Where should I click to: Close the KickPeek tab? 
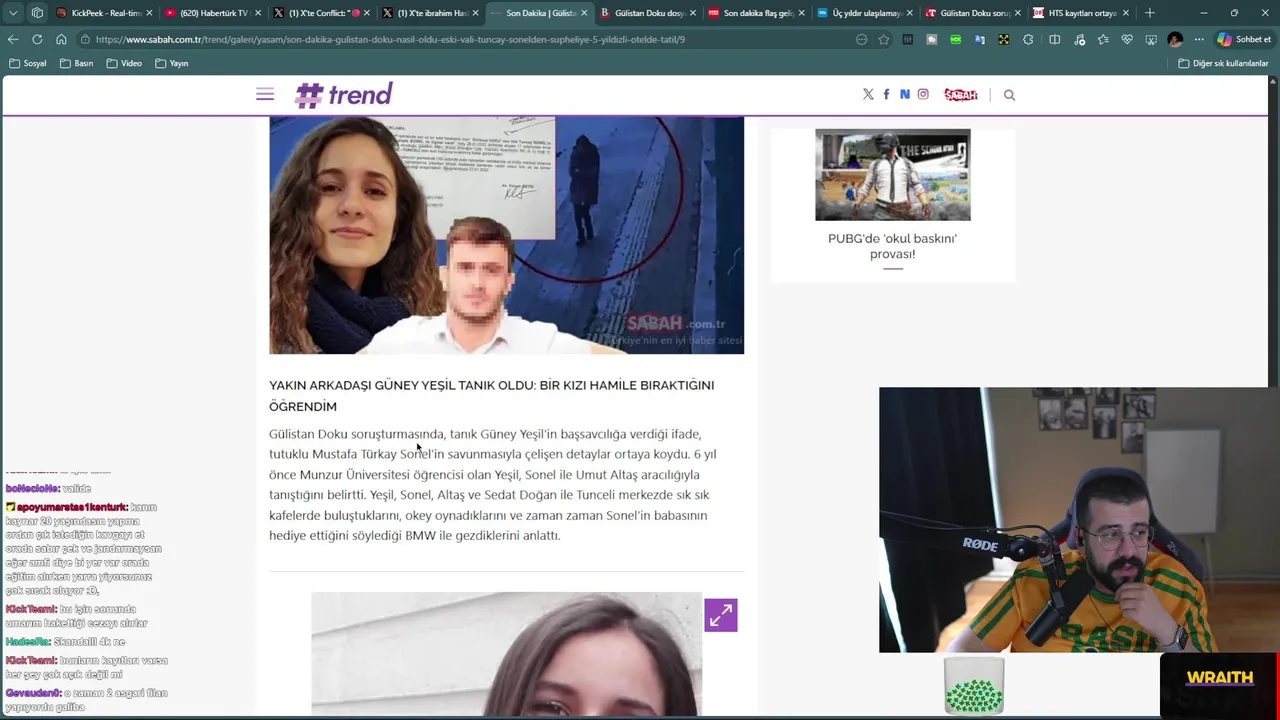[149, 13]
